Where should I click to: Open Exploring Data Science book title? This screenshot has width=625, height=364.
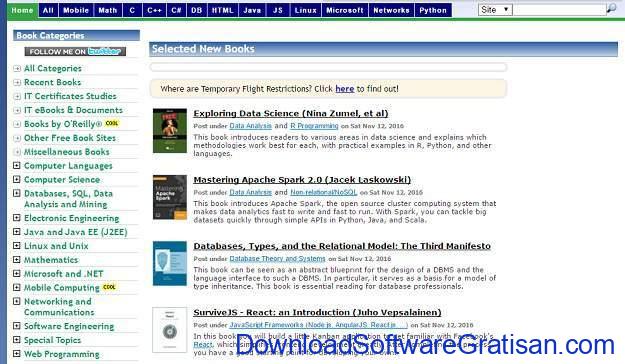291,113
